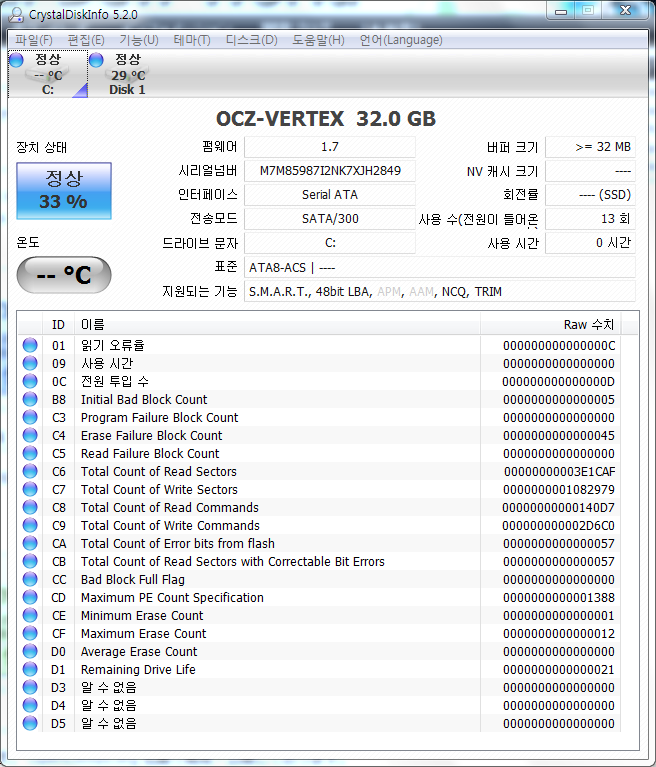Viewport: 656px width, 767px height.
Task: Click status orb for Minimum Erase Count
Action: point(30,615)
